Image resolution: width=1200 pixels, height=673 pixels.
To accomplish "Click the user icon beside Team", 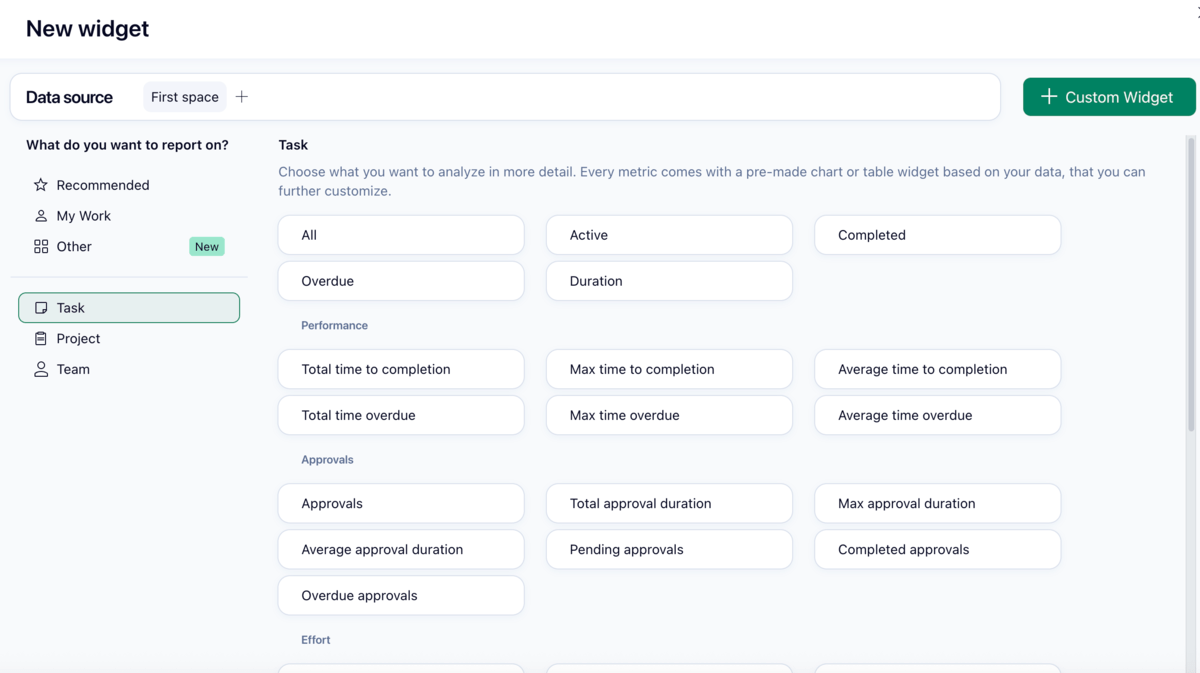I will (x=41, y=370).
